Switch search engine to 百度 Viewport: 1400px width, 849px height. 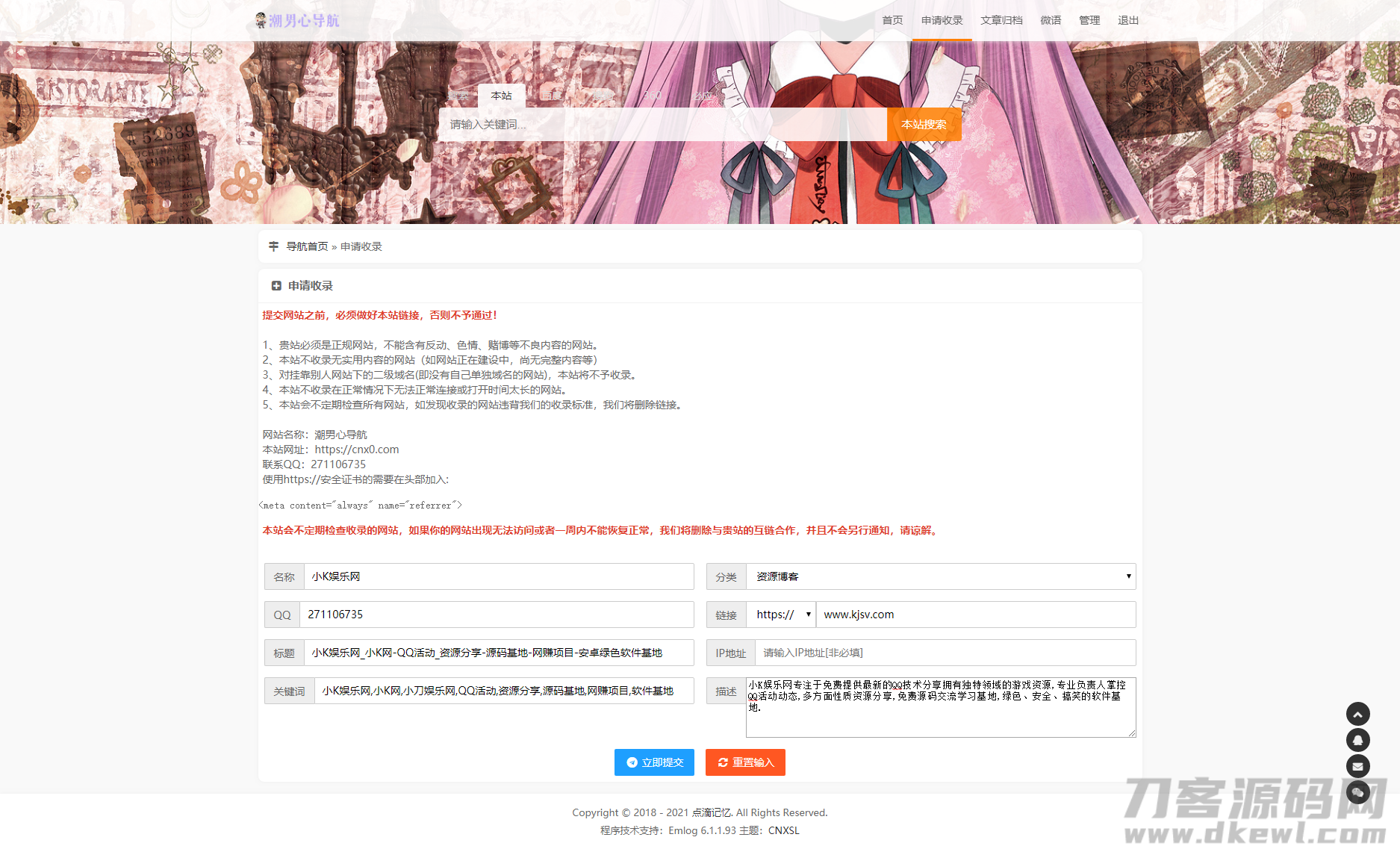point(551,96)
